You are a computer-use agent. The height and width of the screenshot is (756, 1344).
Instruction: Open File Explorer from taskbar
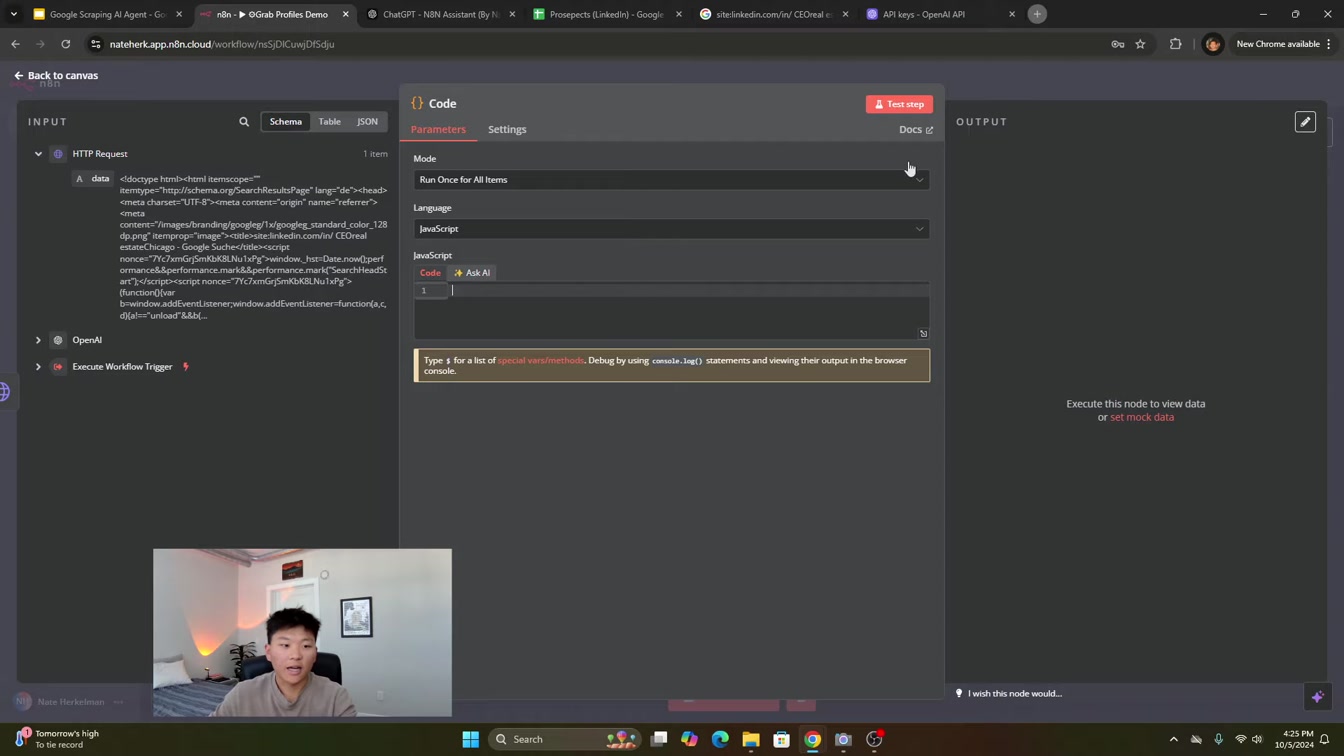pos(751,740)
